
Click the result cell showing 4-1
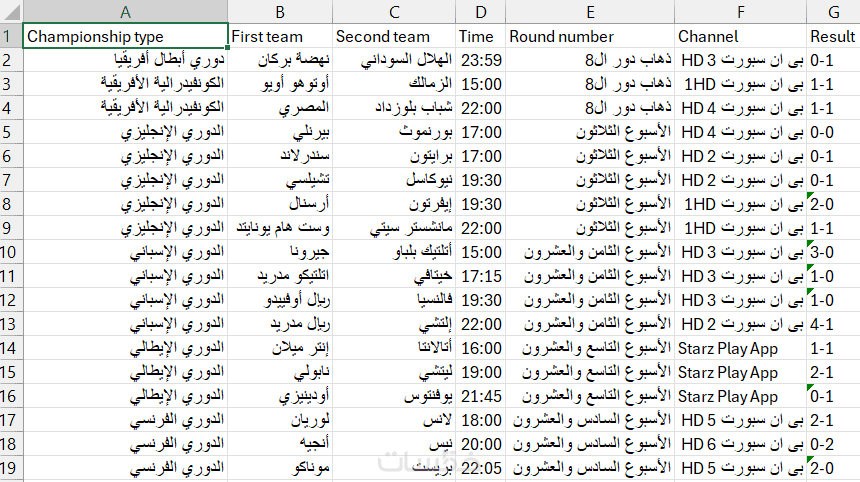(832, 324)
